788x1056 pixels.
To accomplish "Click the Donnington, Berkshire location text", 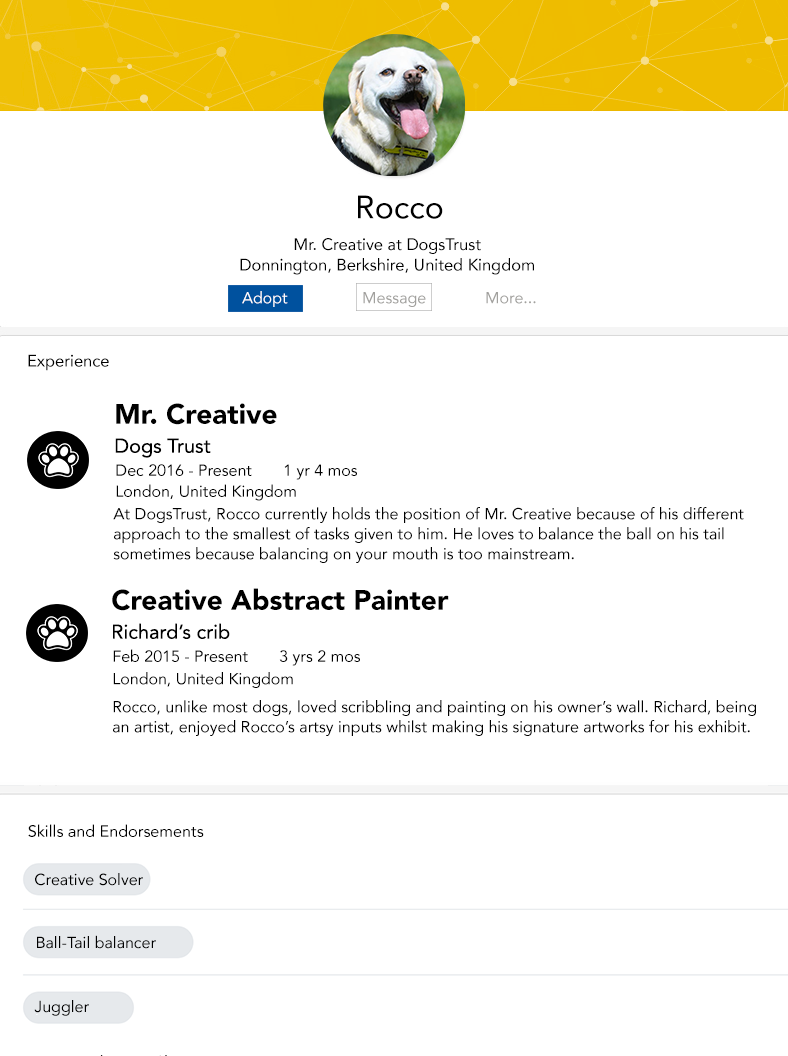I will (387, 265).
